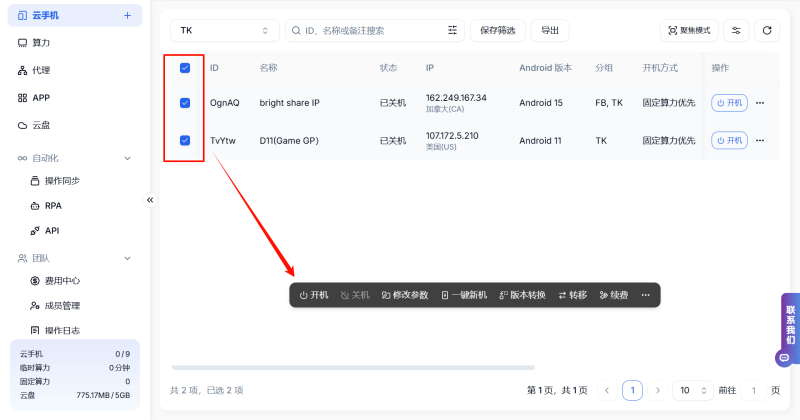Click the plus icon beside 云手机
This screenshot has width=800, height=420.
127,16
